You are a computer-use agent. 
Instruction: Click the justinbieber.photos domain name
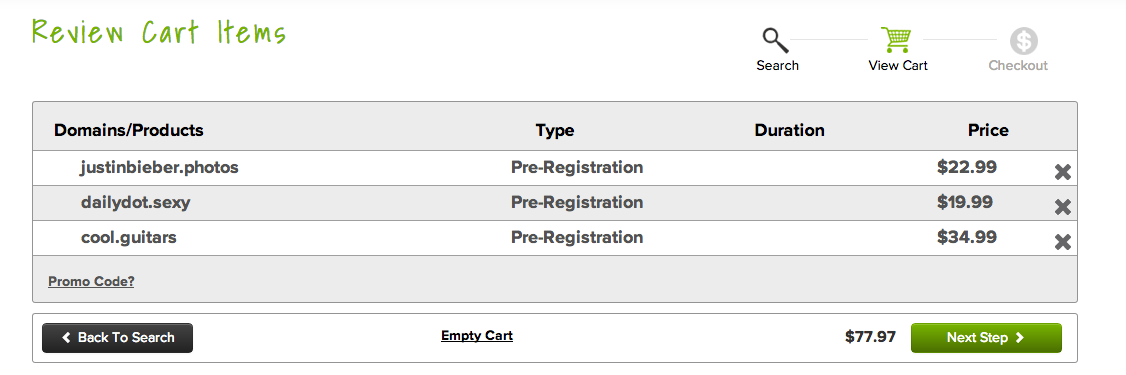click(x=159, y=167)
